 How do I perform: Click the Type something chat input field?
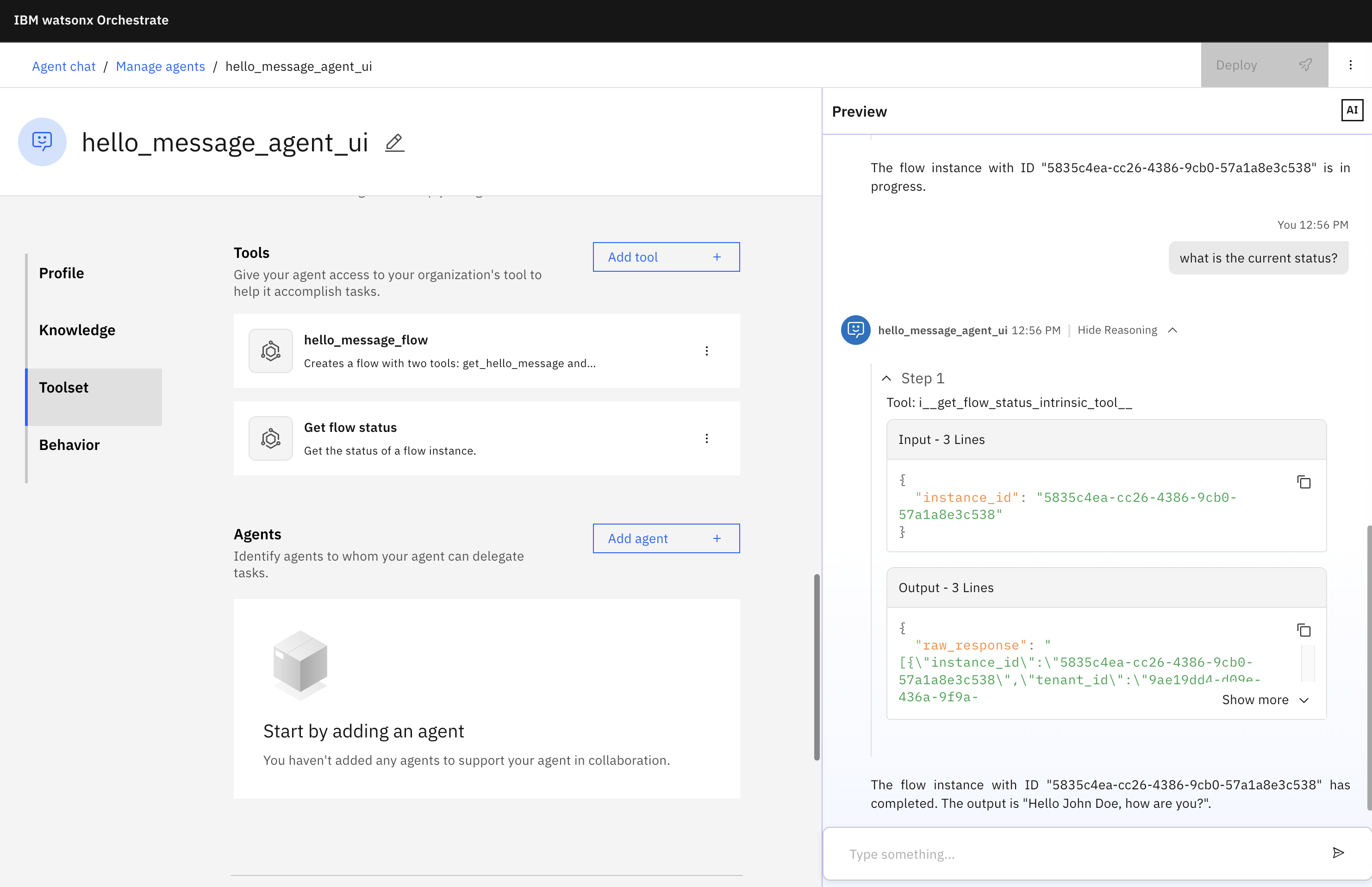(x=1082, y=854)
